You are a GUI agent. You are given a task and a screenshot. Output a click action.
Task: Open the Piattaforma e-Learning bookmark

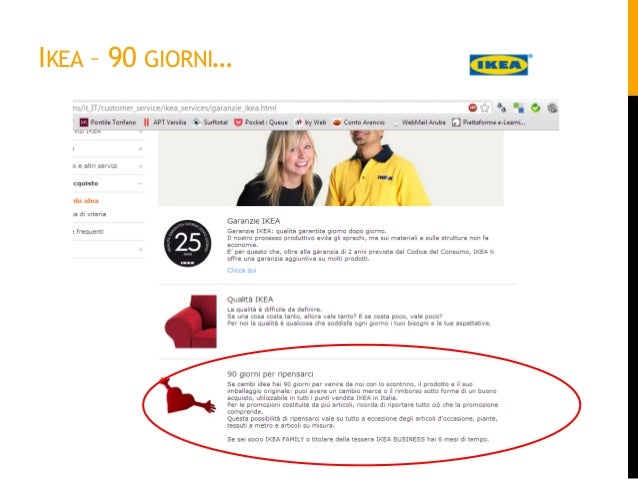coord(489,122)
